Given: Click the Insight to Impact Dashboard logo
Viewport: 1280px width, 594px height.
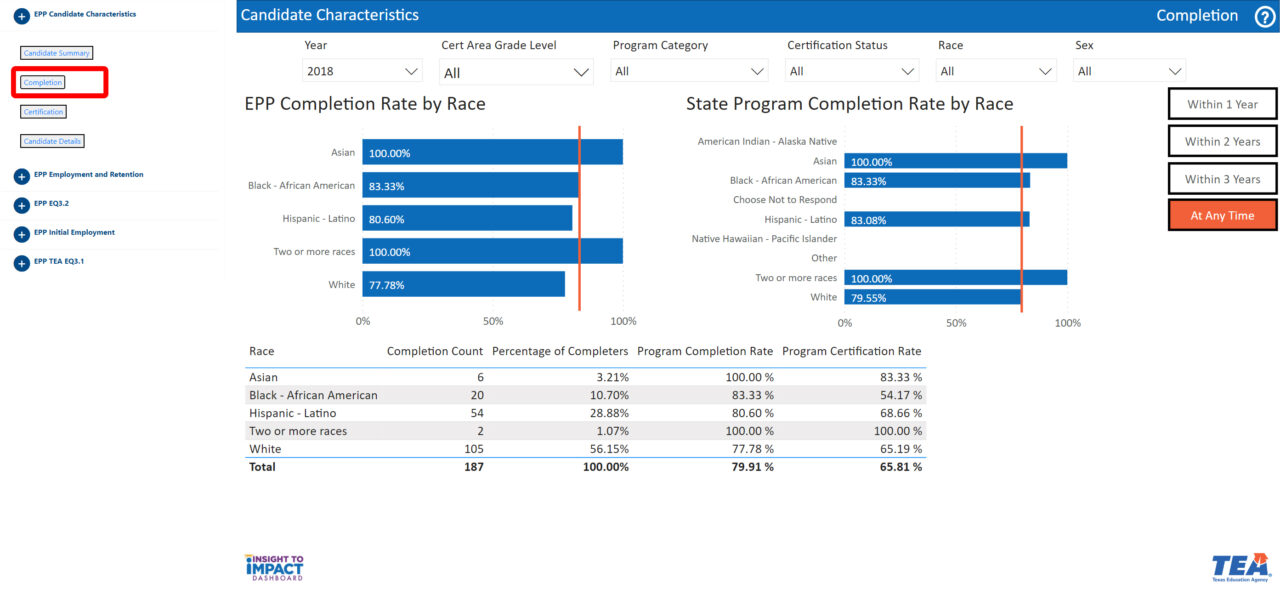Looking at the screenshot, I should point(274,567).
